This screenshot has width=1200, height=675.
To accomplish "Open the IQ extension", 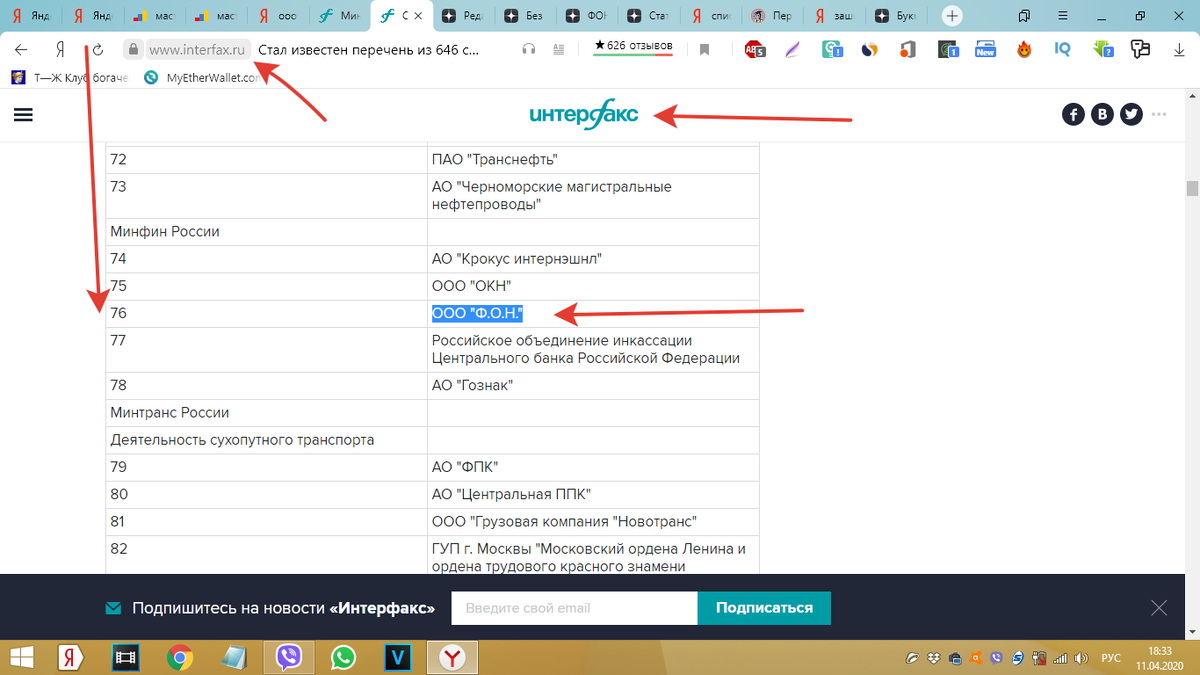I will click(1063, 49).
